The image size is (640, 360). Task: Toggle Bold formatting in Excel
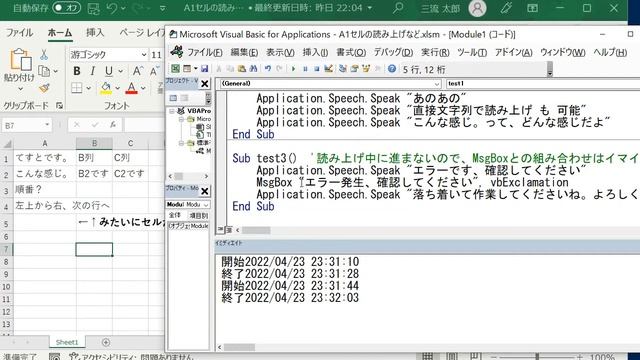coord(77,71)
